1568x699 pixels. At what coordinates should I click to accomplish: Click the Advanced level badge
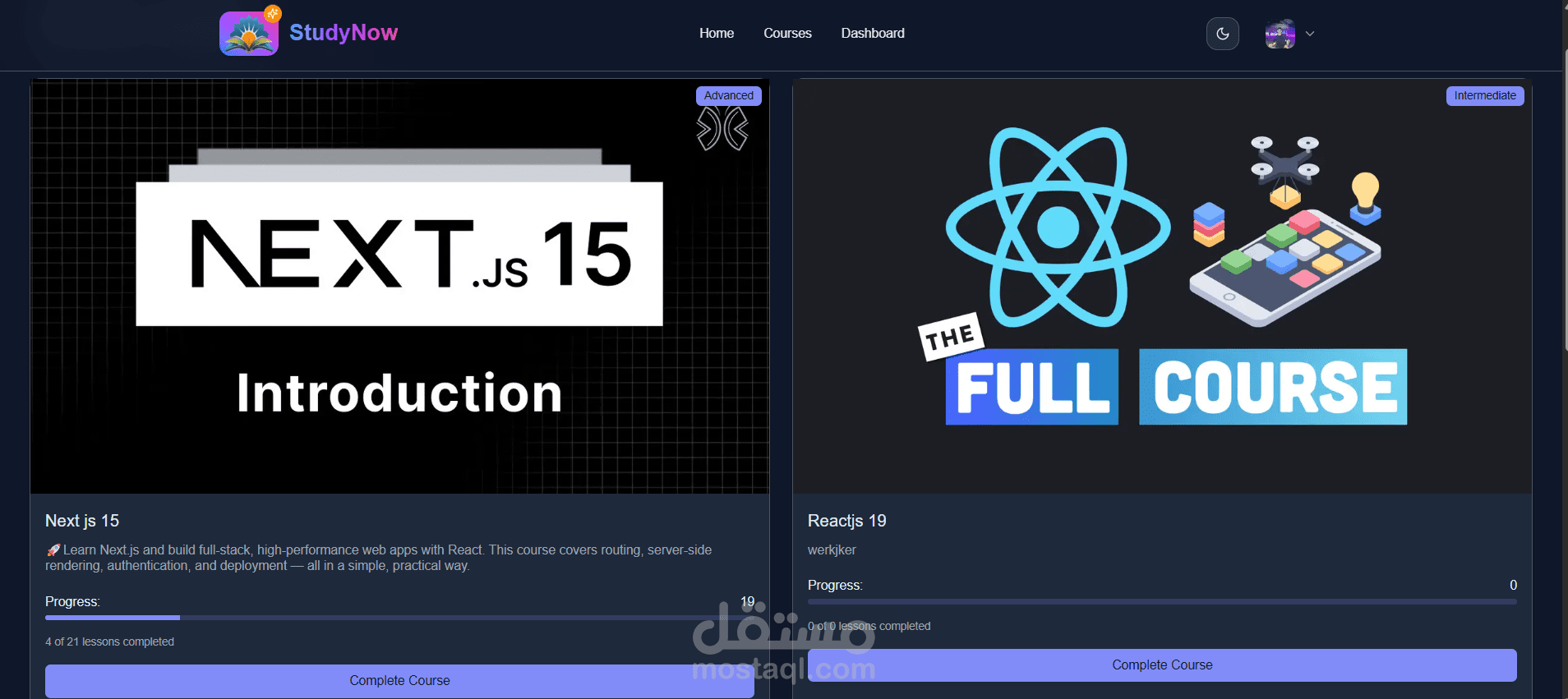(x=729, y=96)
